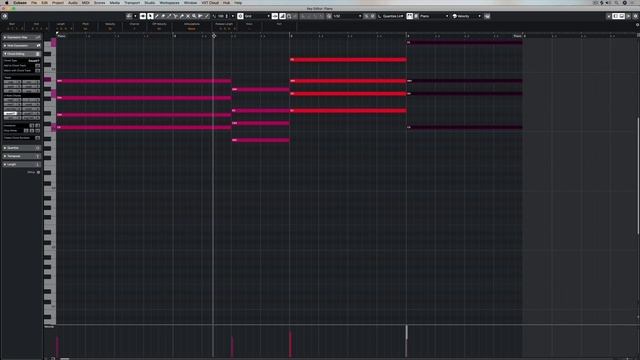Toggle the Quantize Link option
This screenshot has width=640, height=360.
tap(391, 16)
